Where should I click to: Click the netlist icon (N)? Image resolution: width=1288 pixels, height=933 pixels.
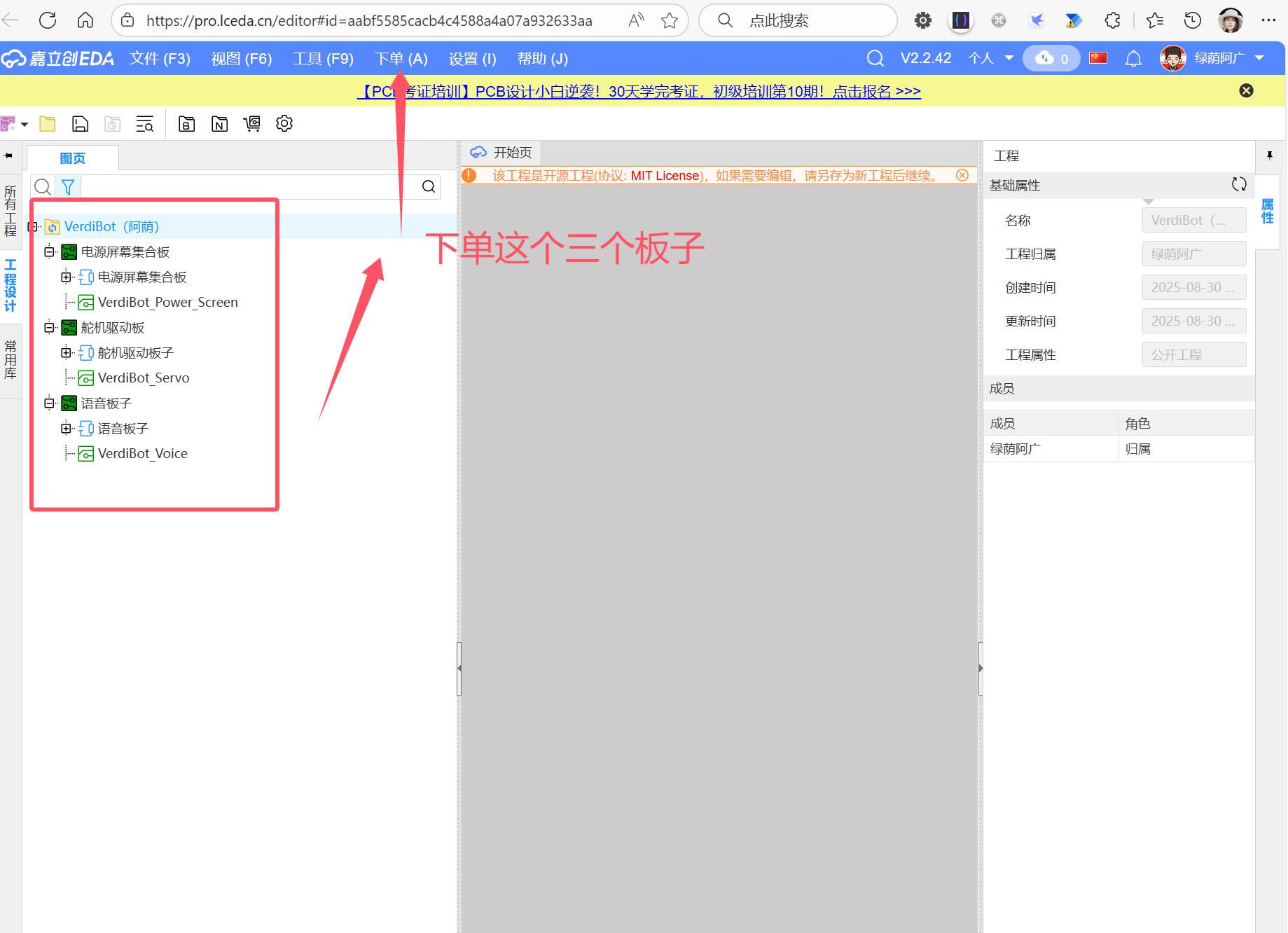coord(219,124)
